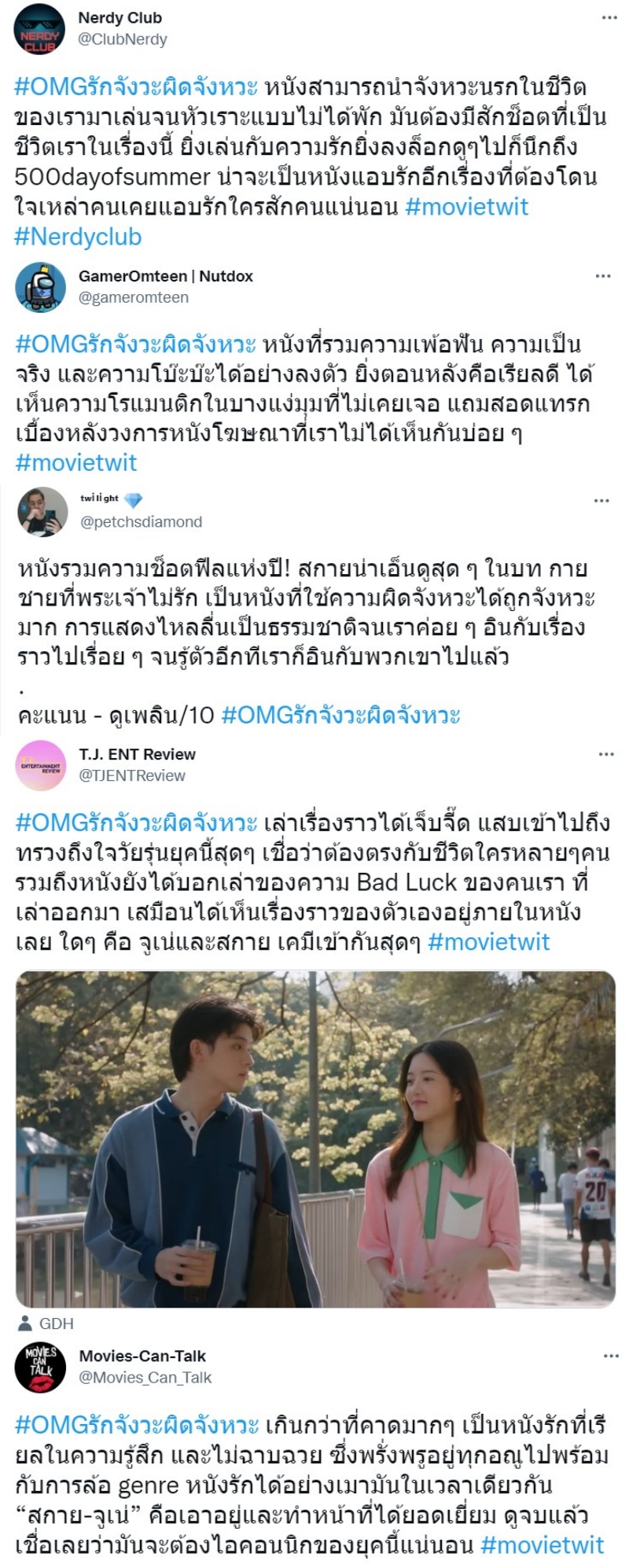Visit the @ClubNerdy handle
The image size is (629, 1568).
click(123, 39)
